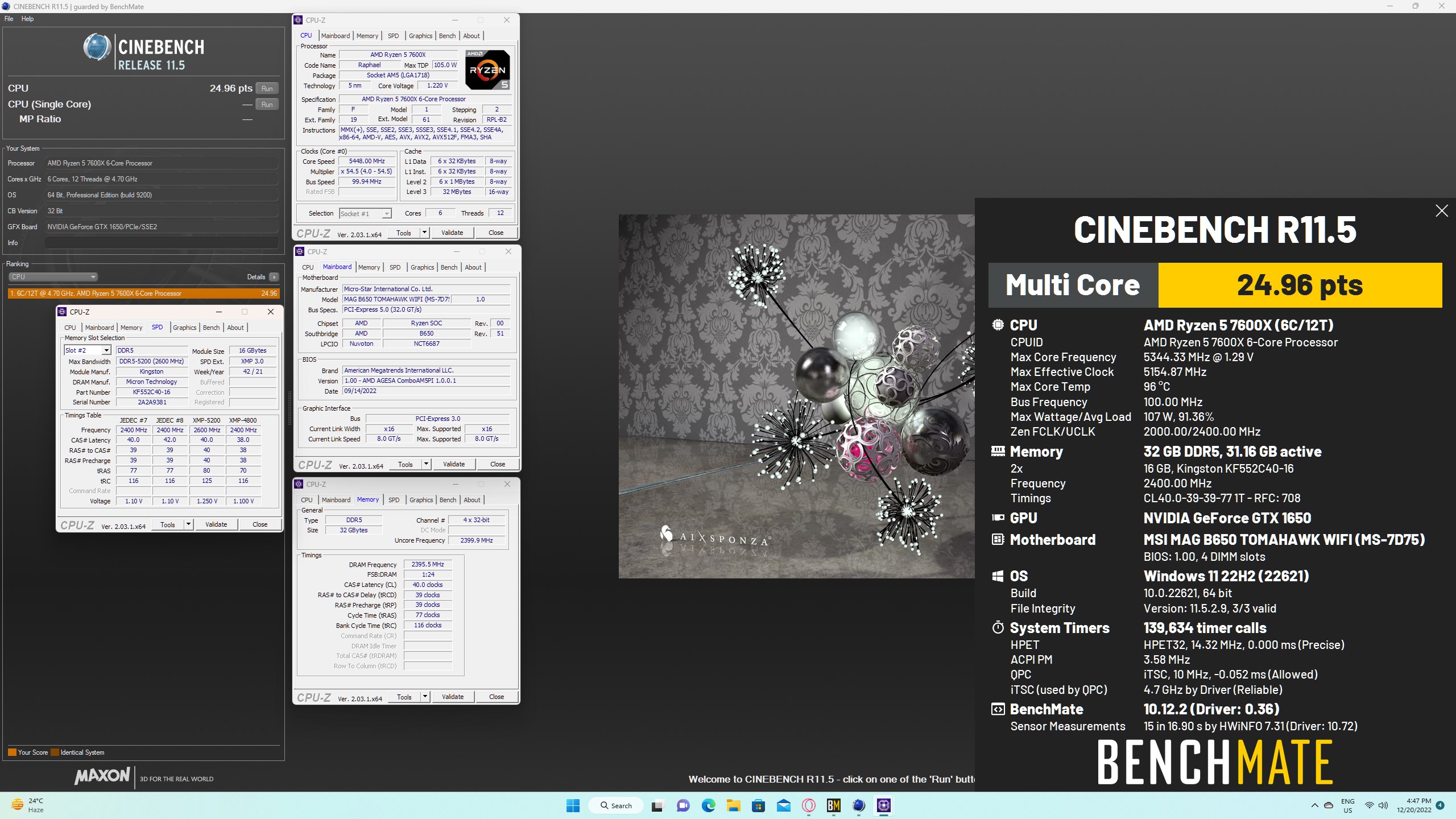This screenshot has height=819, width=1456.
Task: Switch to Graphics tab in SPD CPU-Z window
Action: (184, 328)
